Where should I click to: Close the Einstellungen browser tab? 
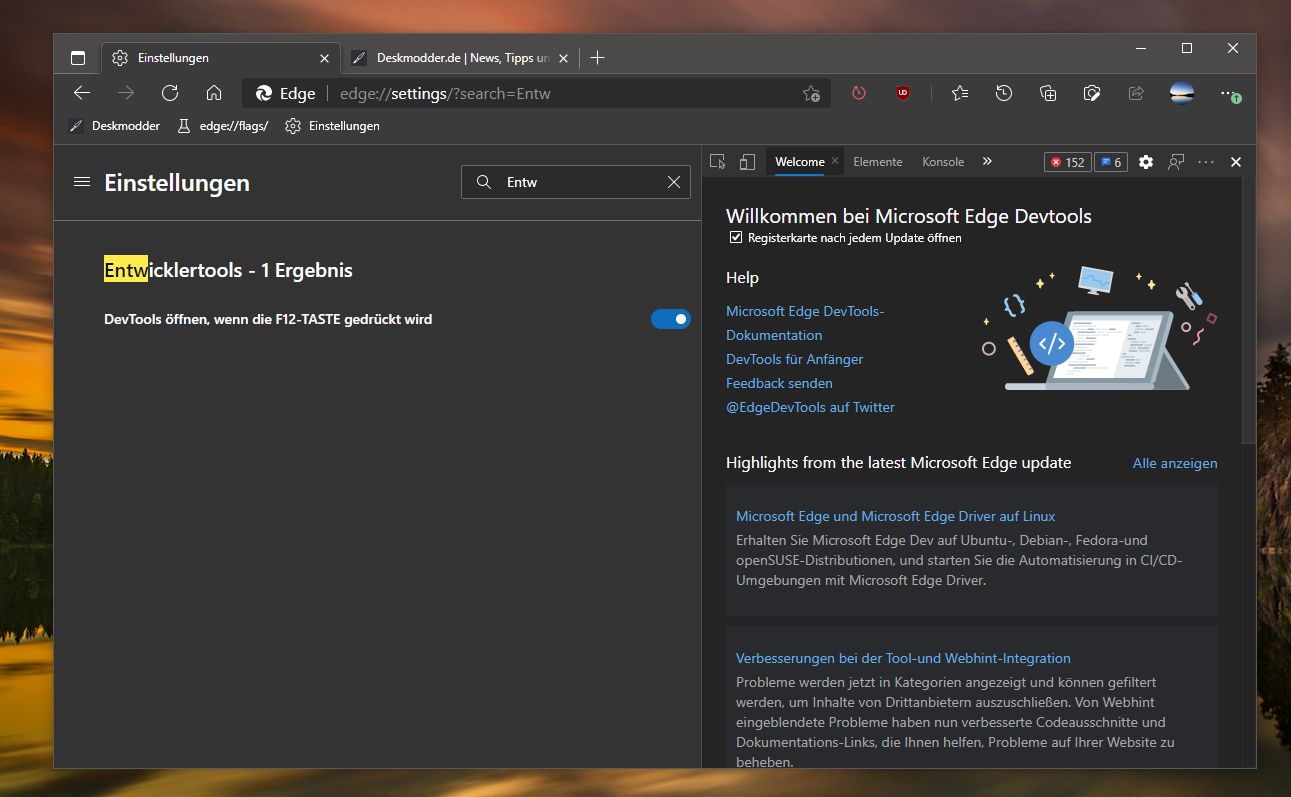click(324, 58)
